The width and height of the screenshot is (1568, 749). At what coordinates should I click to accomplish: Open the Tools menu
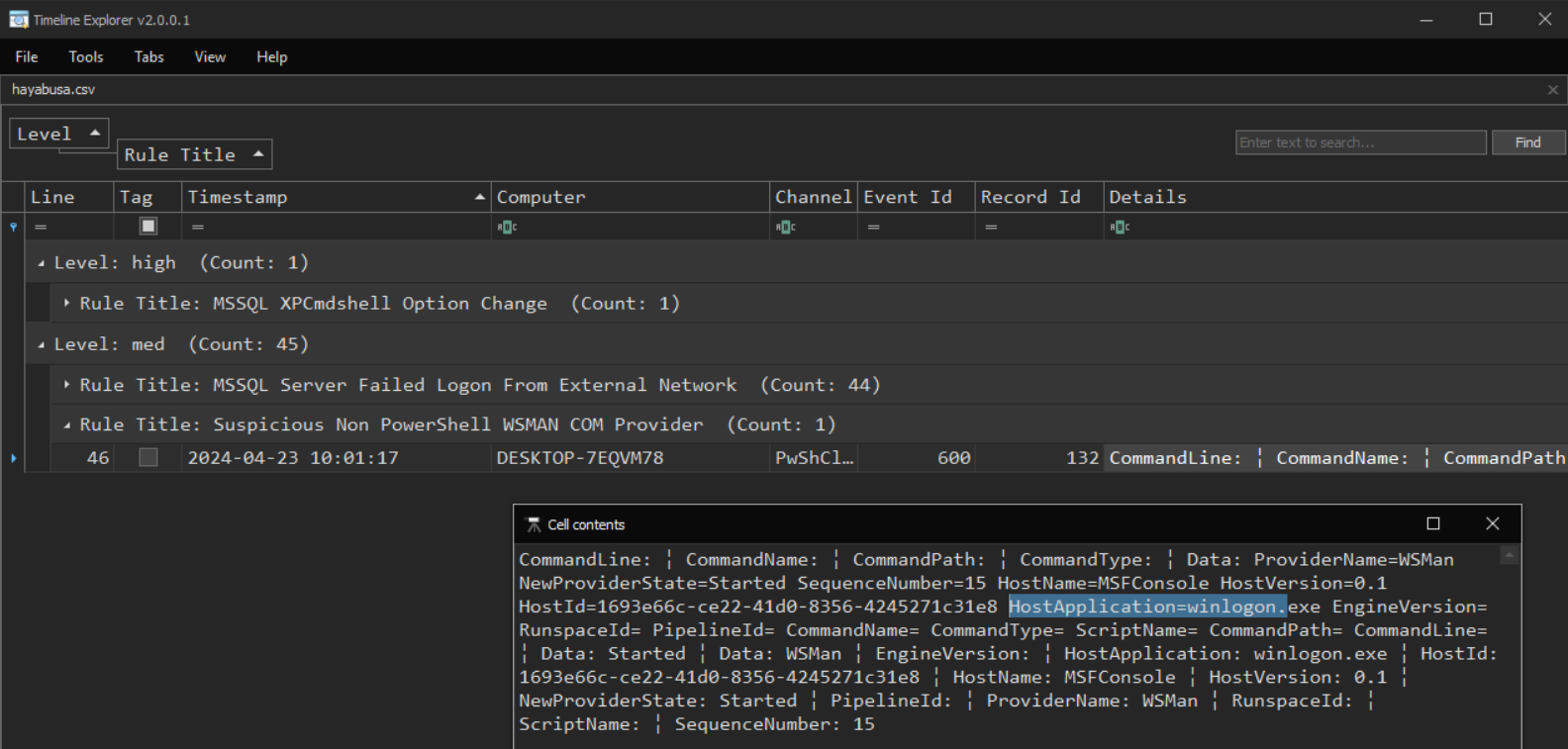[x=86, y=57]
